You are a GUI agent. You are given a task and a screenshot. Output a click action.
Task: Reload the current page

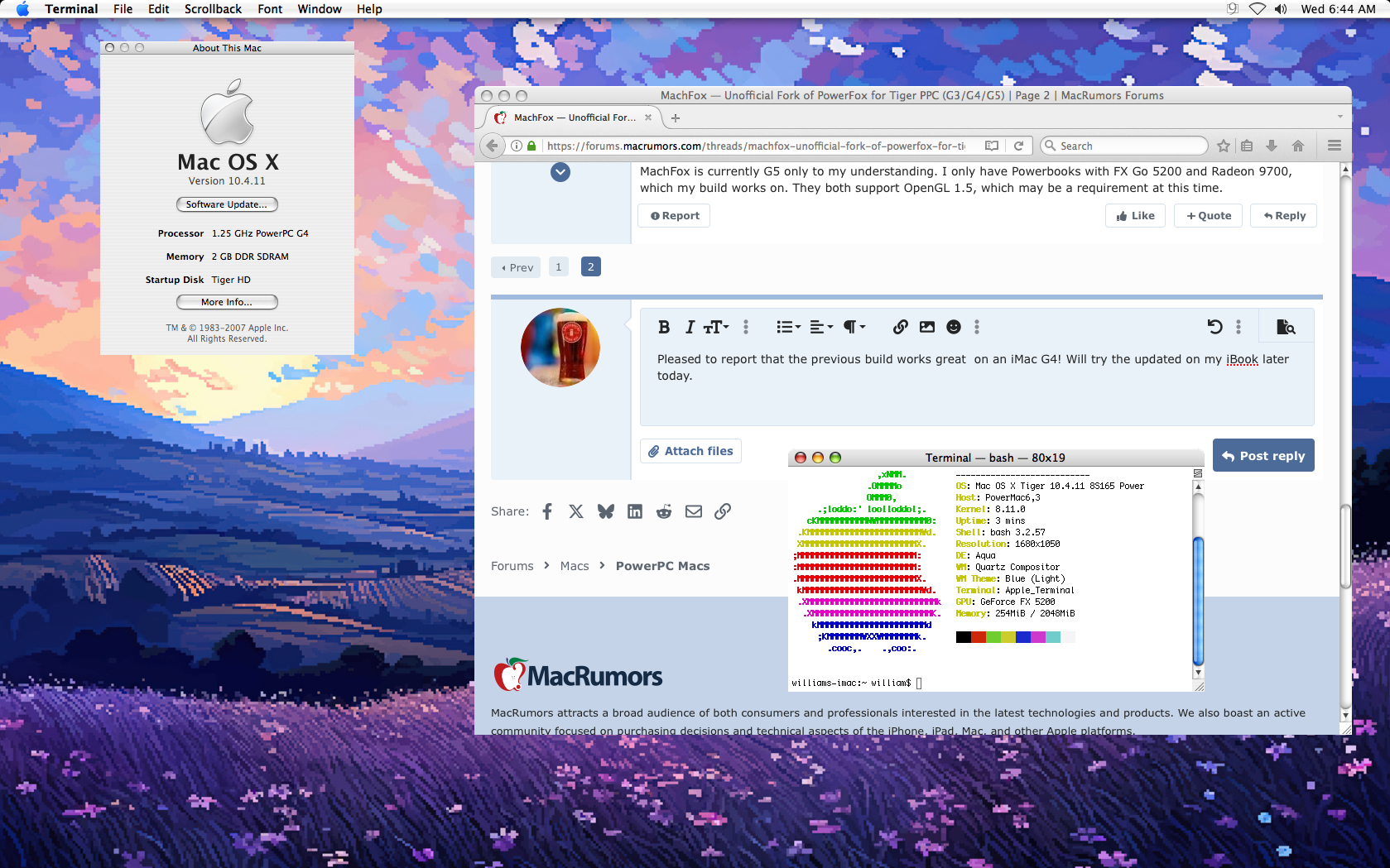tap(1019, 146)
